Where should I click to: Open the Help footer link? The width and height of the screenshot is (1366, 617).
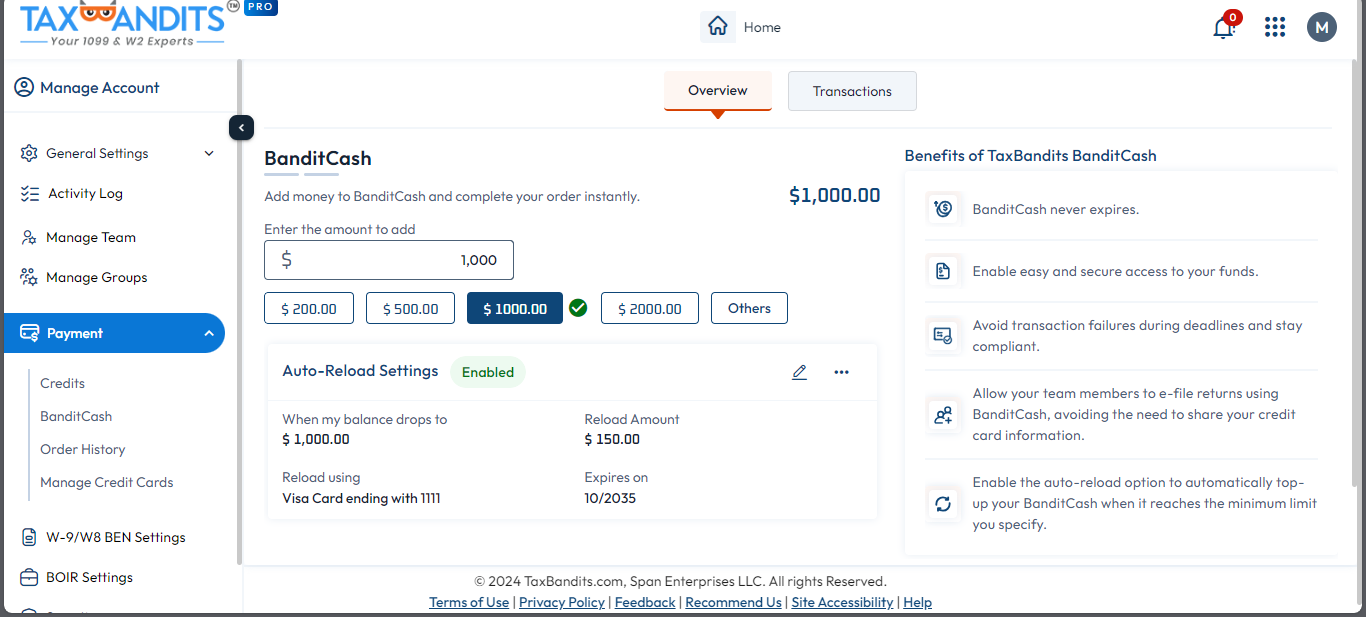pyautogui.click(x=917, y=602)
